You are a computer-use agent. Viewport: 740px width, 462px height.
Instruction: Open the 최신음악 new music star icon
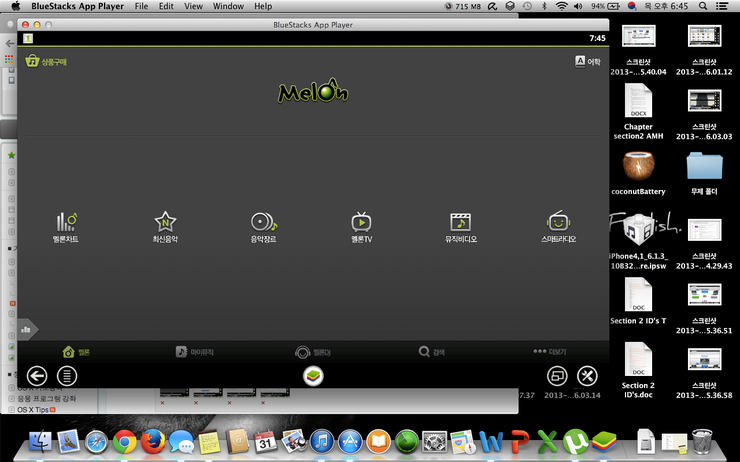pyautogui.click(x=165, y=227)
